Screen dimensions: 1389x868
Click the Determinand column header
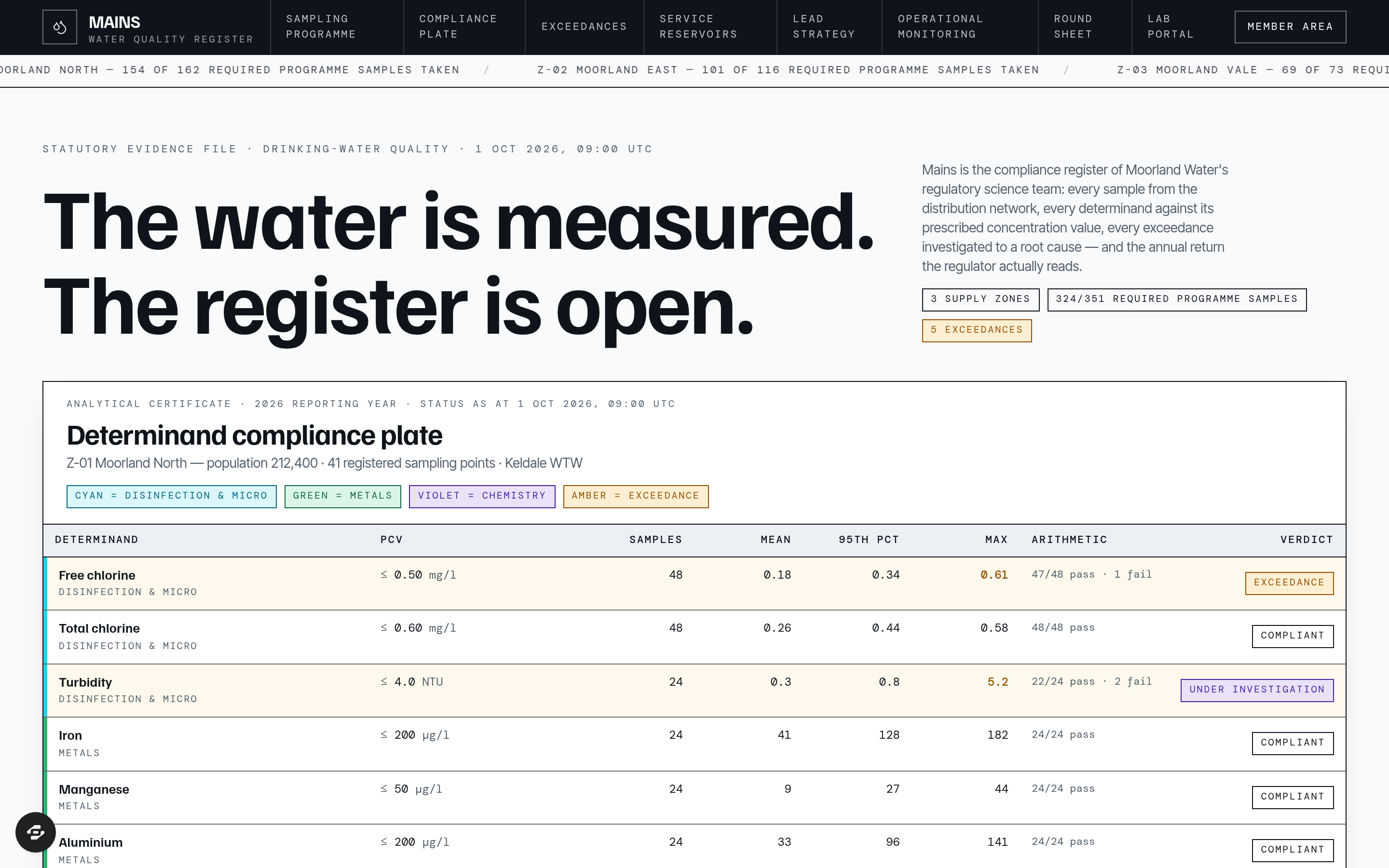click(x=96, y=540)
